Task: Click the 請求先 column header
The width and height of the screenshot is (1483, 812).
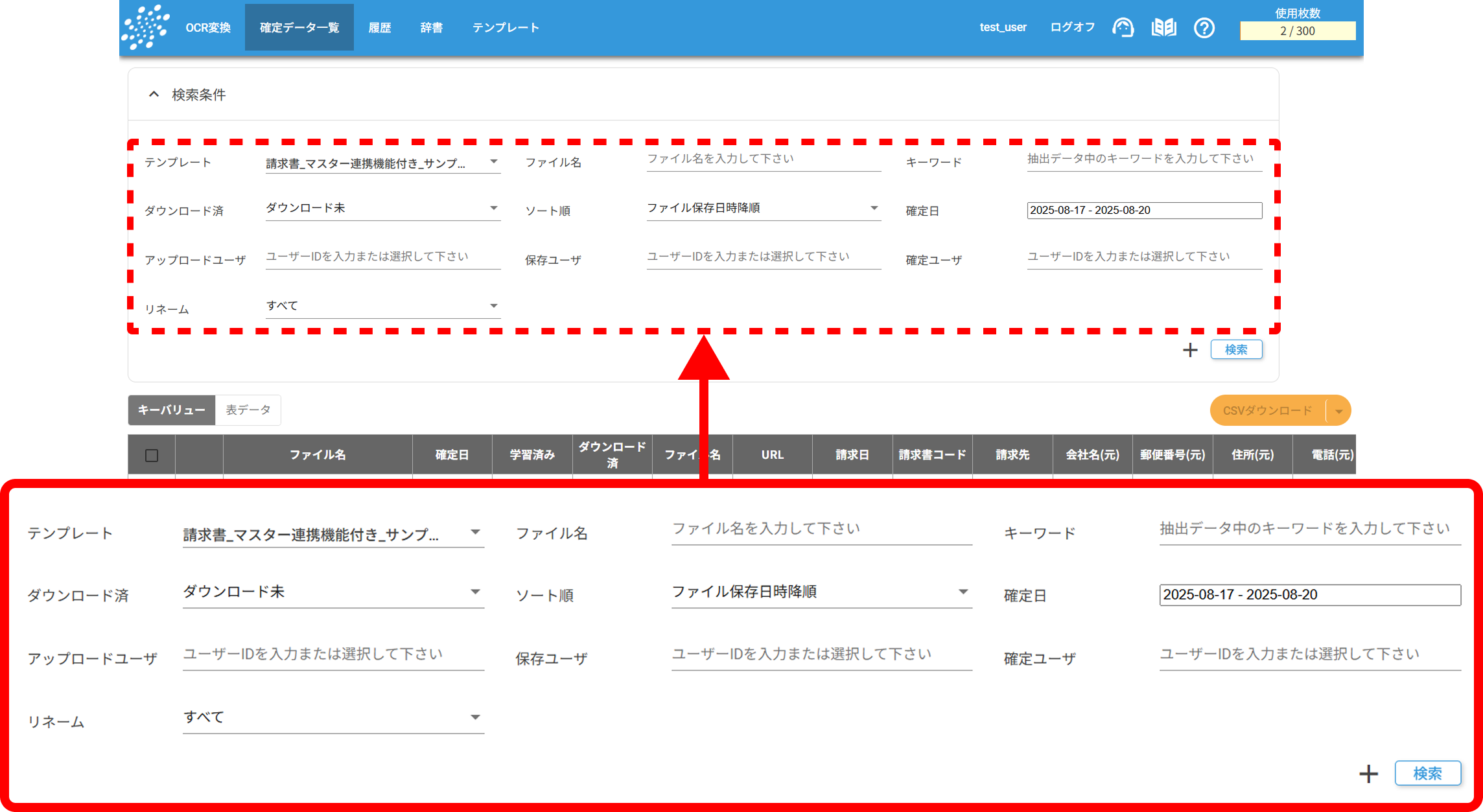Action: tap(1012, 455)
